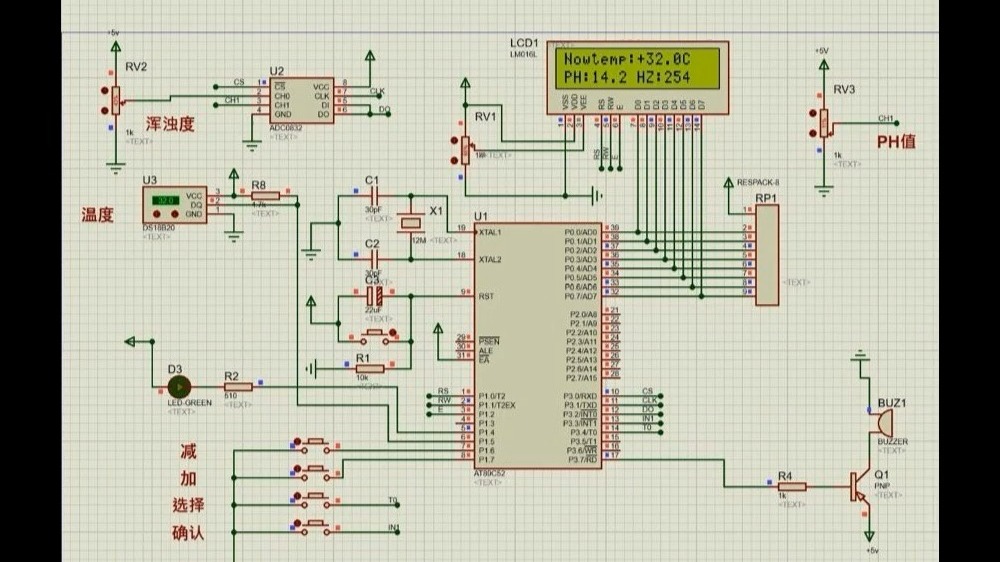Image resolution: width=1000 pixels, height=562 pixels.
Task: Select the RV2 turbidity potentiometer
Action: 115,101
